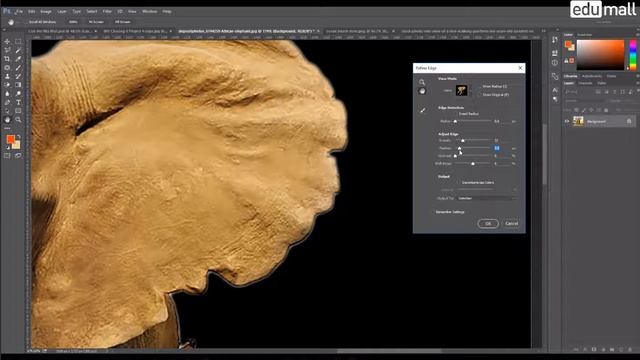The width and height of the screenshot is (640, 360).
Task: Select the Blur tool
Action: (7, 93)
